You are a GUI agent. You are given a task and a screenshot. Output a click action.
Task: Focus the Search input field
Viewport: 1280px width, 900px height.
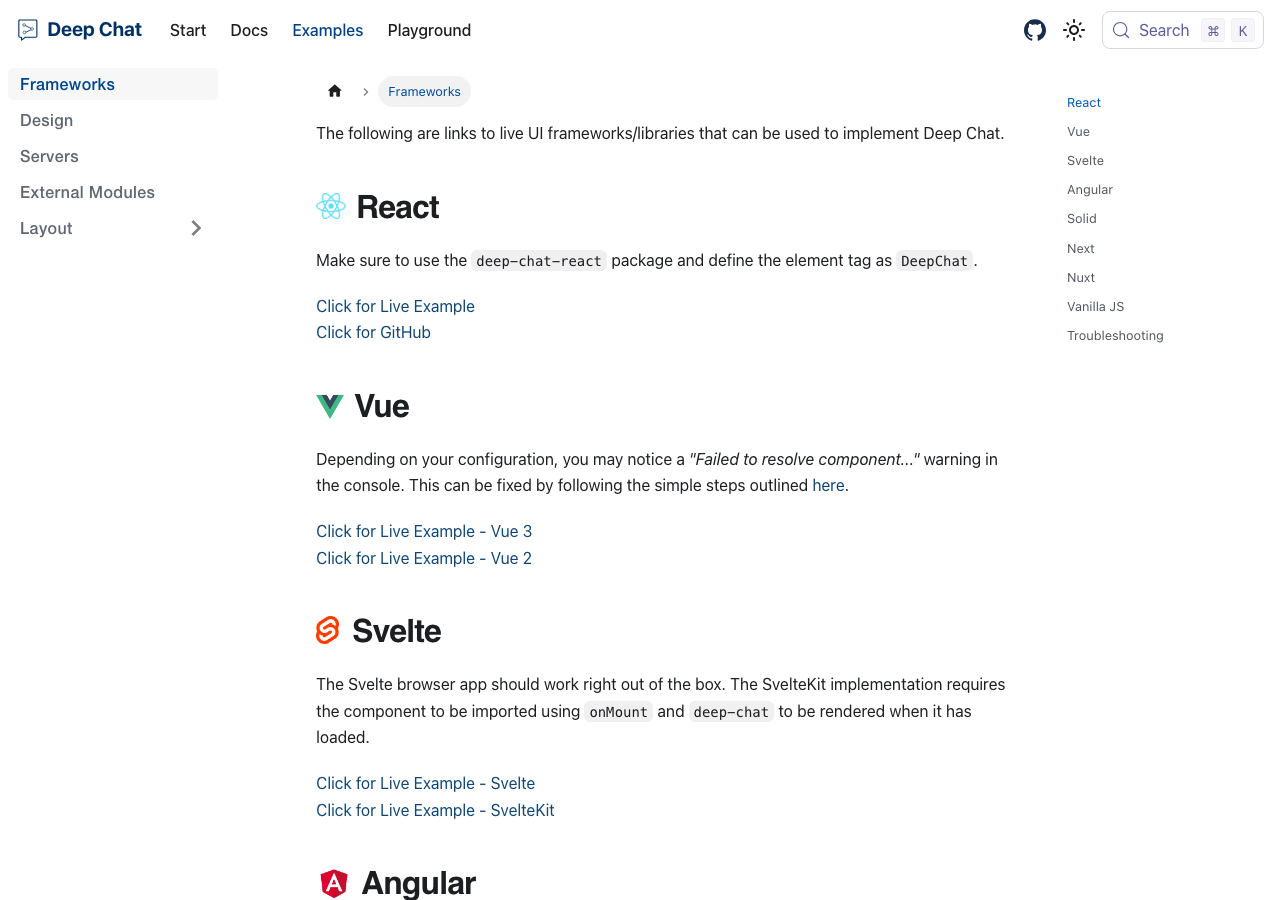1183,30
